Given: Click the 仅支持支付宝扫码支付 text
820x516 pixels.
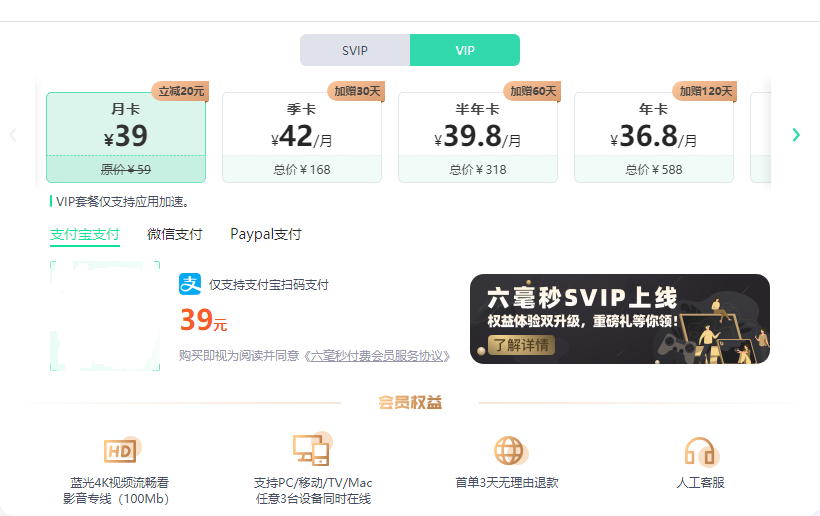Looking at the screenshot, I should [269, 285].
